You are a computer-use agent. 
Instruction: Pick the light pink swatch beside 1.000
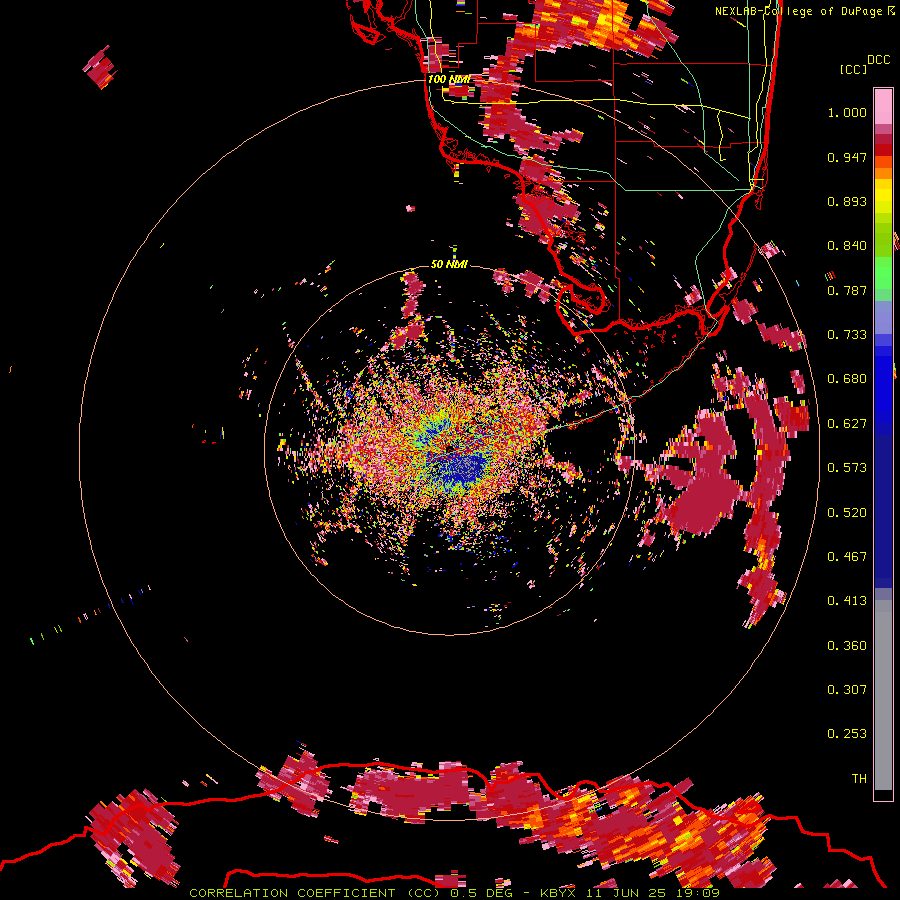point(883,106)
